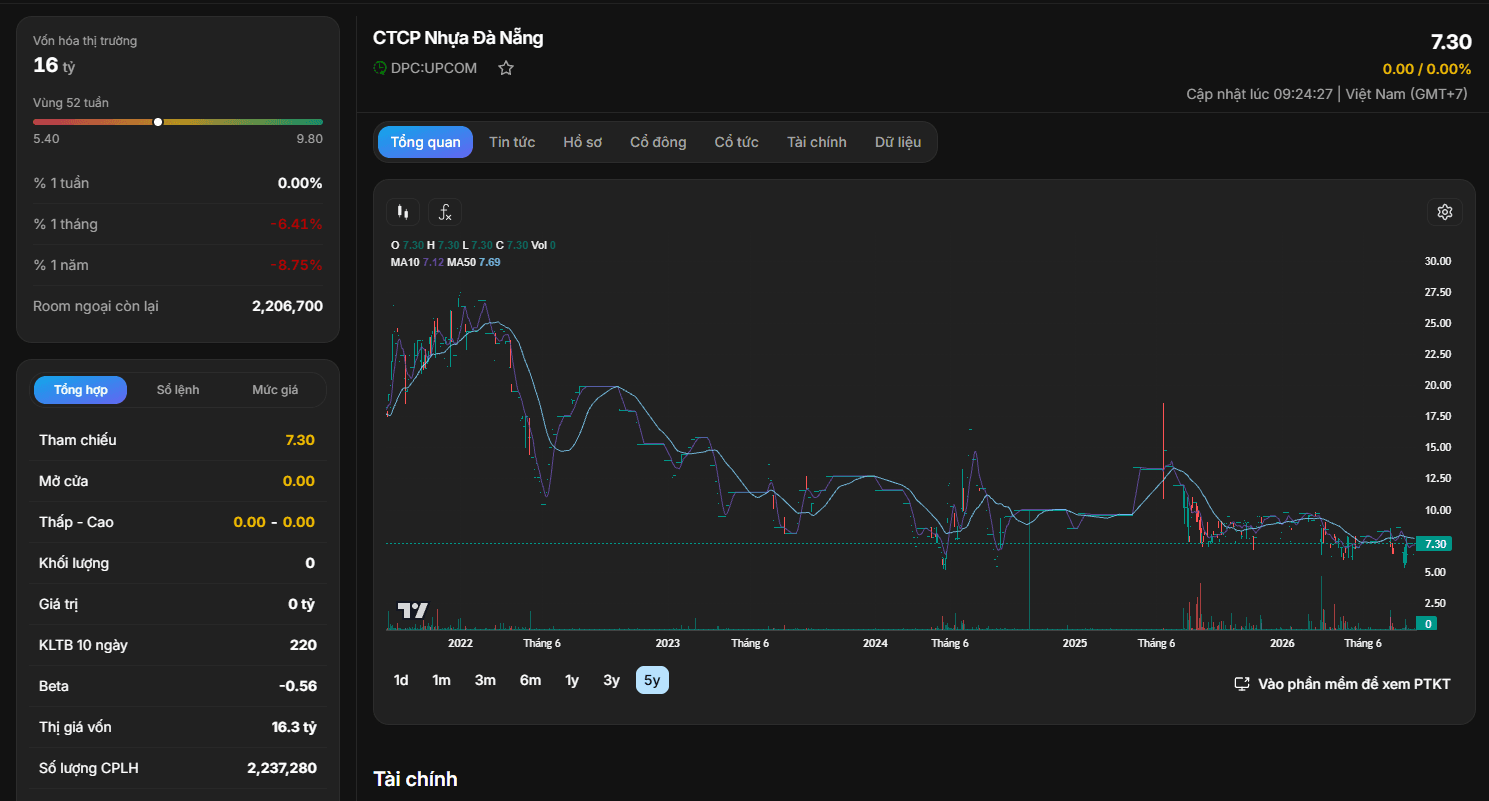Image resolution: width=1489 pixels, height=801 pixels.
Task: Click the Vùng 52 tuần label
Action: coord(71,103)
